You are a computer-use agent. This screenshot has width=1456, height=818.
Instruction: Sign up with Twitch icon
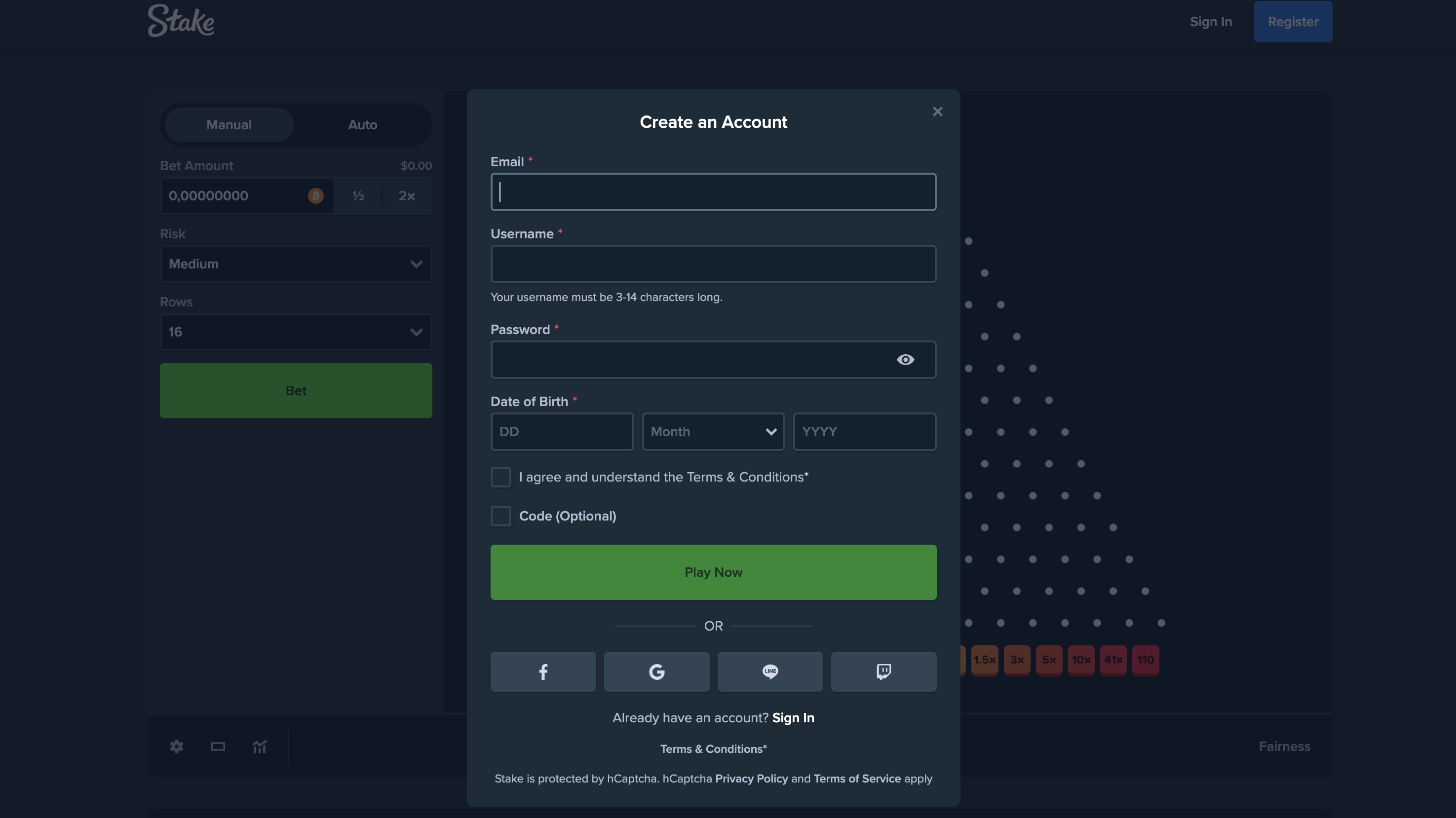(883, 671)
